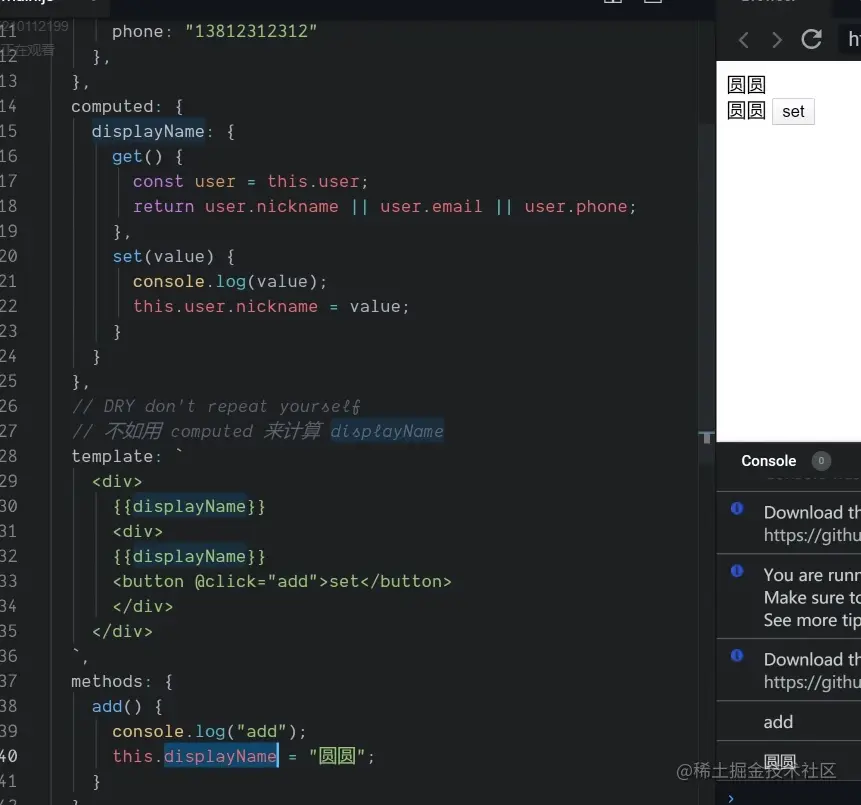Click 'console.log("add");' on line 39

pos(209,731)
